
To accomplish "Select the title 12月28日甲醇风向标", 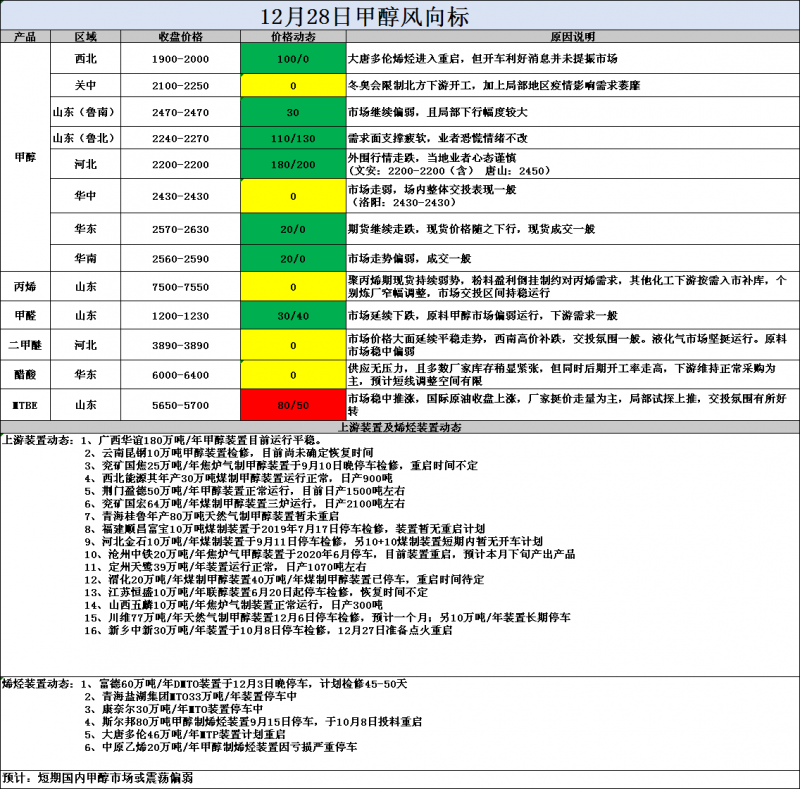I will pos(364,16).
